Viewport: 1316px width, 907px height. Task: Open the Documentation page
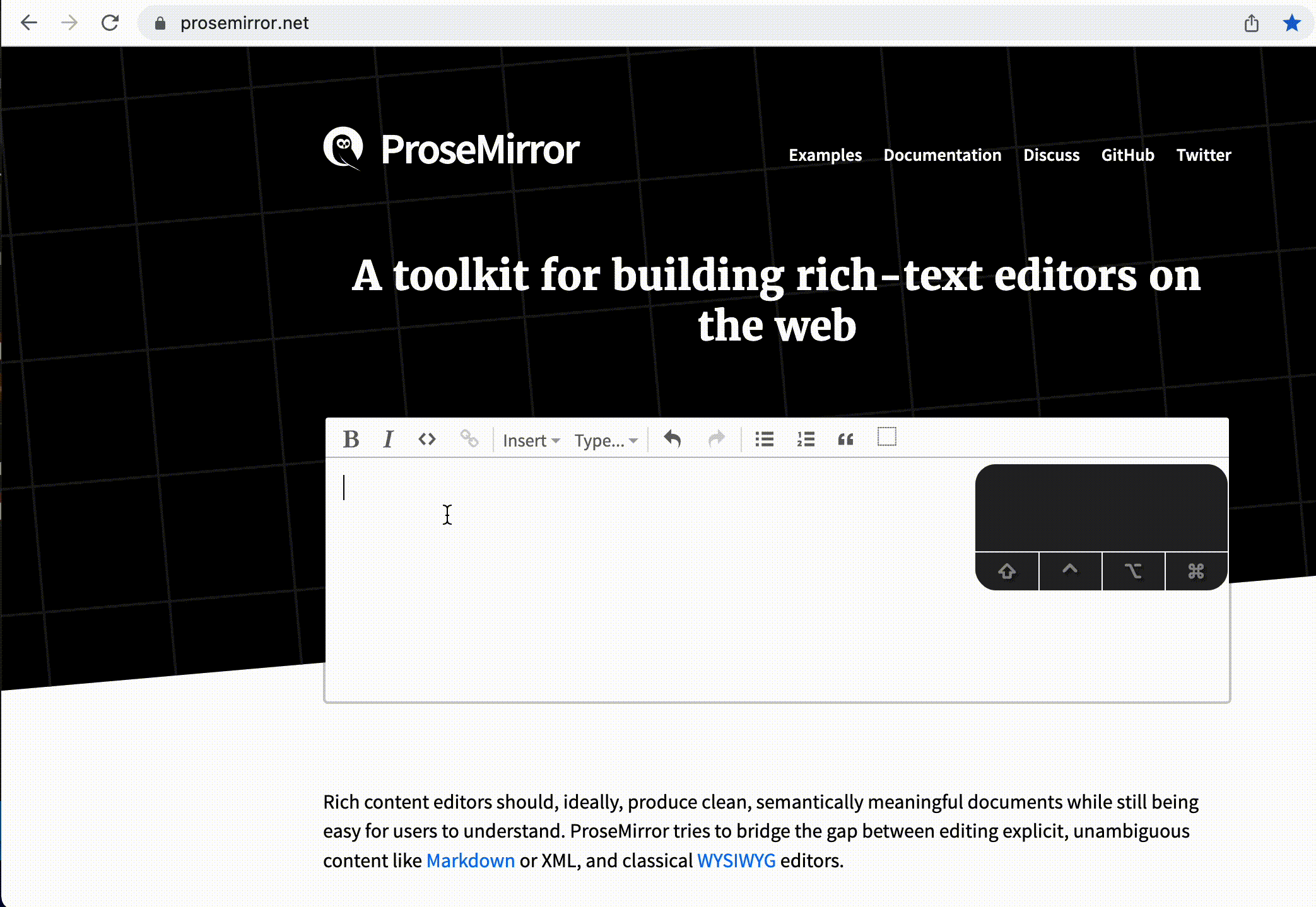tap(943, 155)
